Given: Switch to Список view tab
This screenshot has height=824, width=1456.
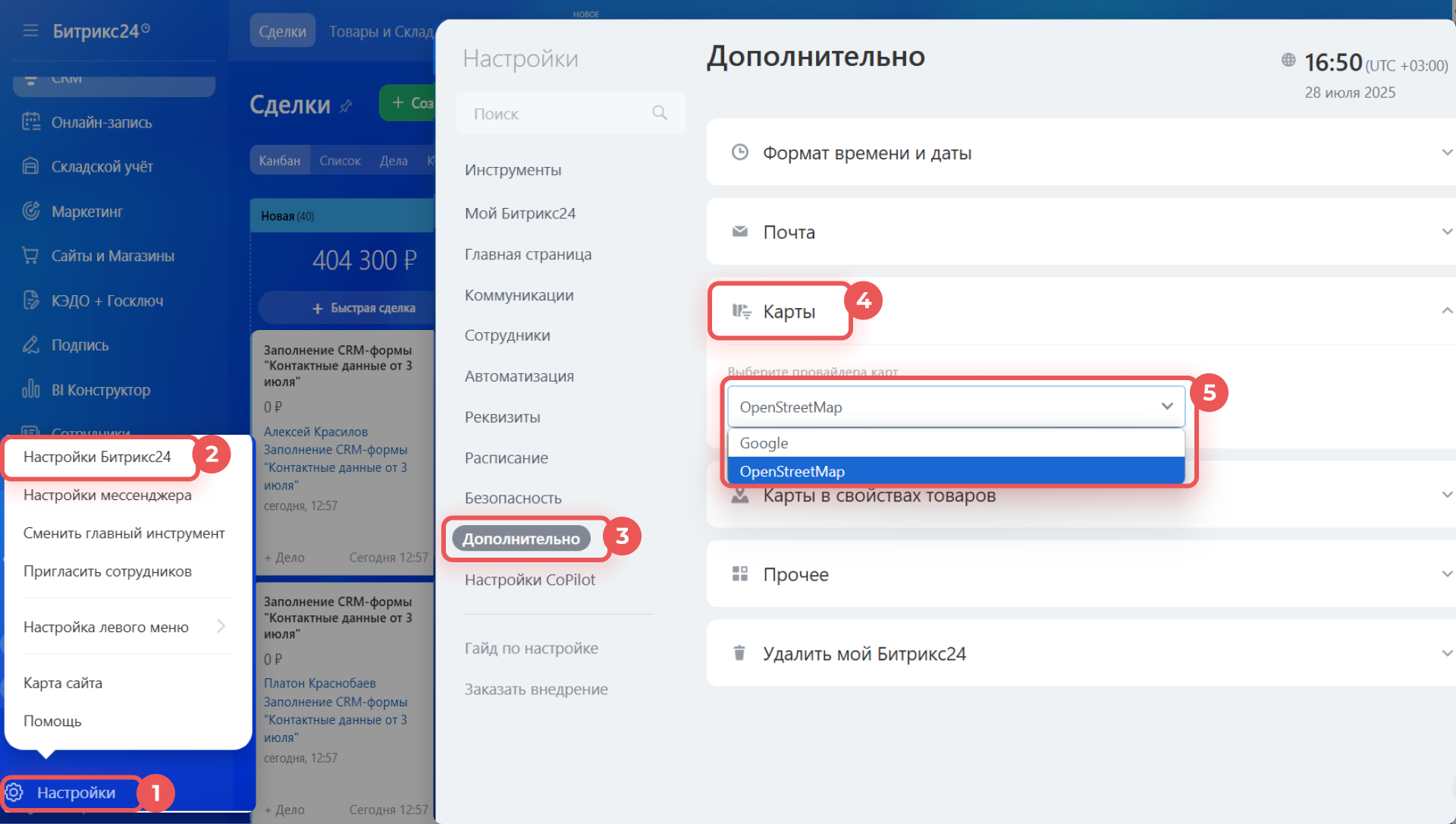Looking at the screenshot, I should coord(340,161).
